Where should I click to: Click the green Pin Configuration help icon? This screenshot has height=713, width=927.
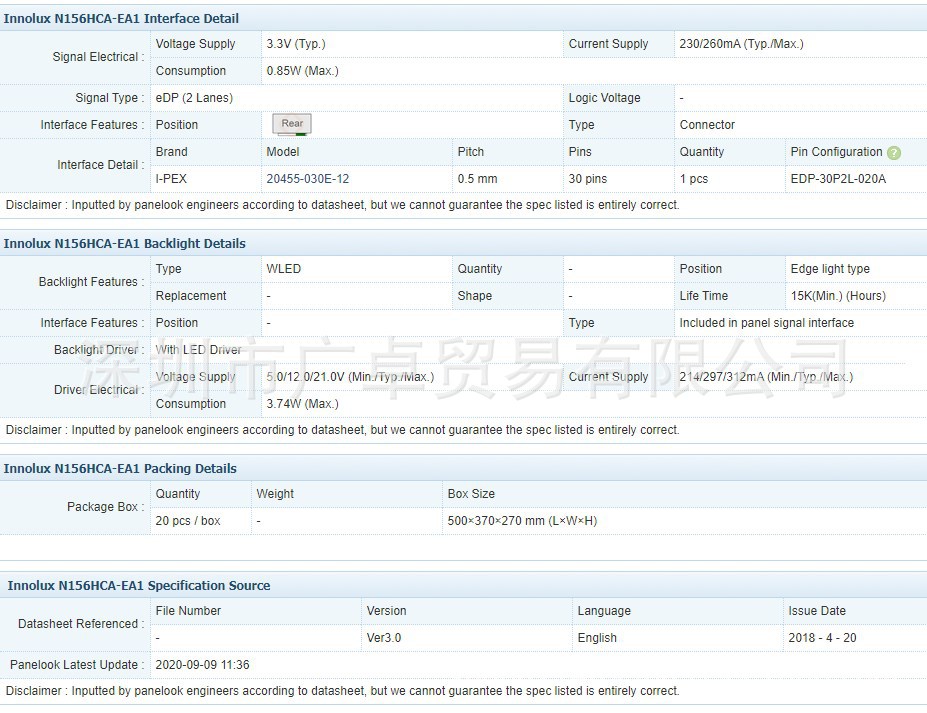click(894, 153)
